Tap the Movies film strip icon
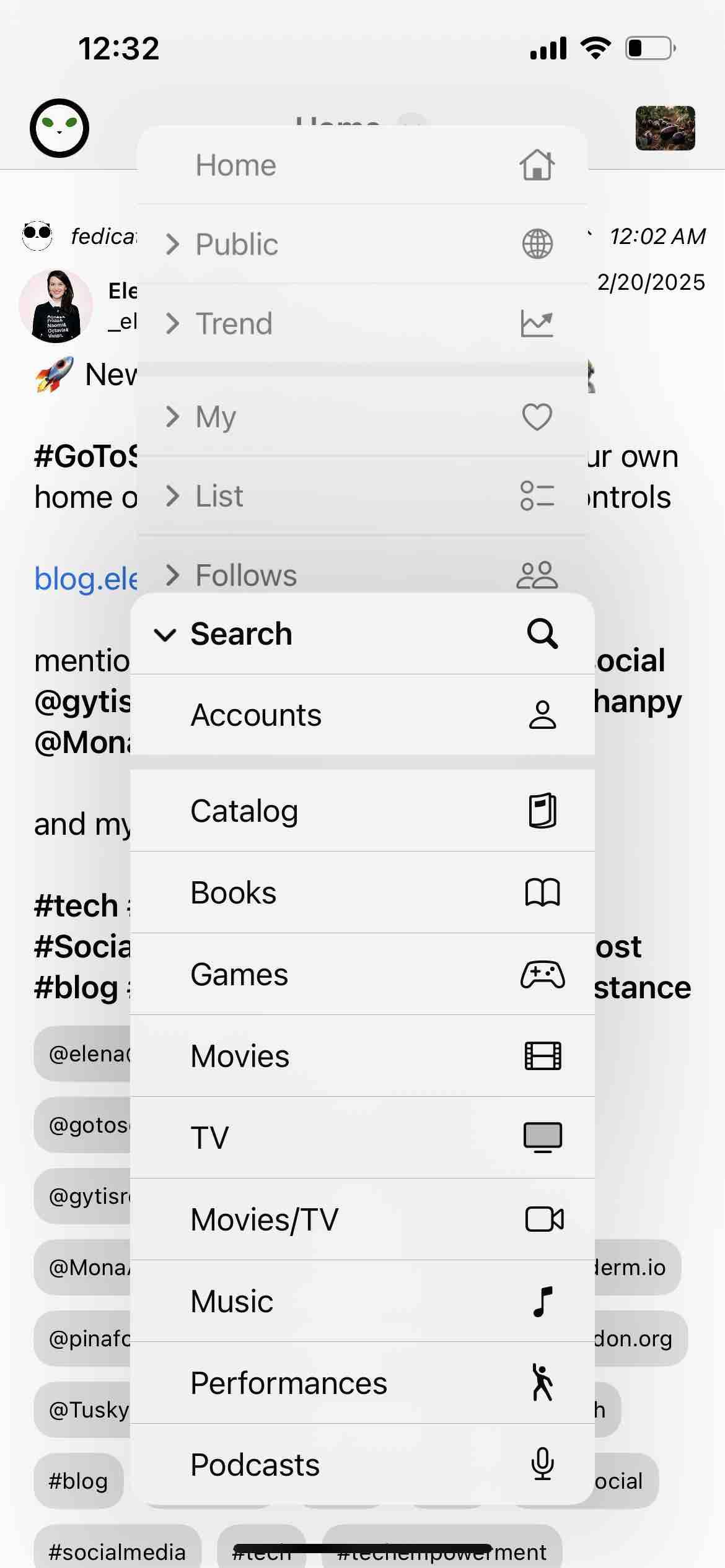The width and height of the screenshot is (725, 1568). 542,1056
